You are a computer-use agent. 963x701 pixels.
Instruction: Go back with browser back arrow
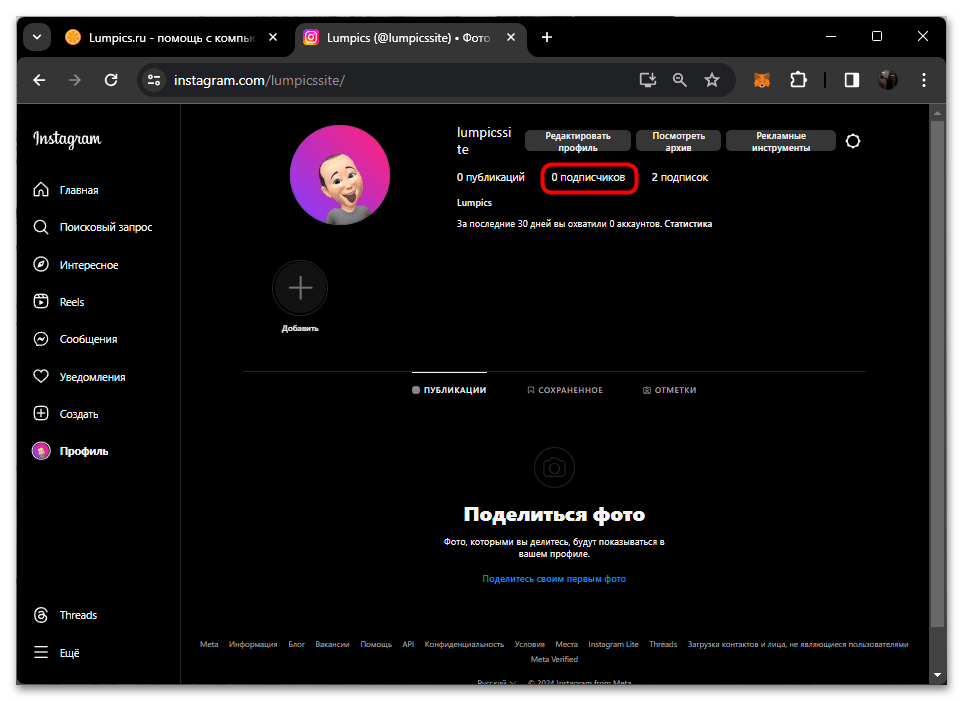point(39,80)
